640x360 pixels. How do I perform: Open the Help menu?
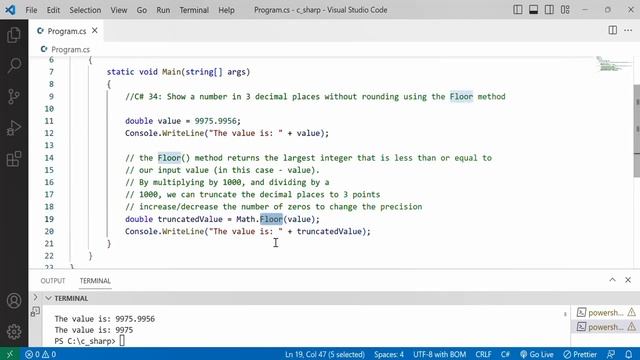[226, 10]
